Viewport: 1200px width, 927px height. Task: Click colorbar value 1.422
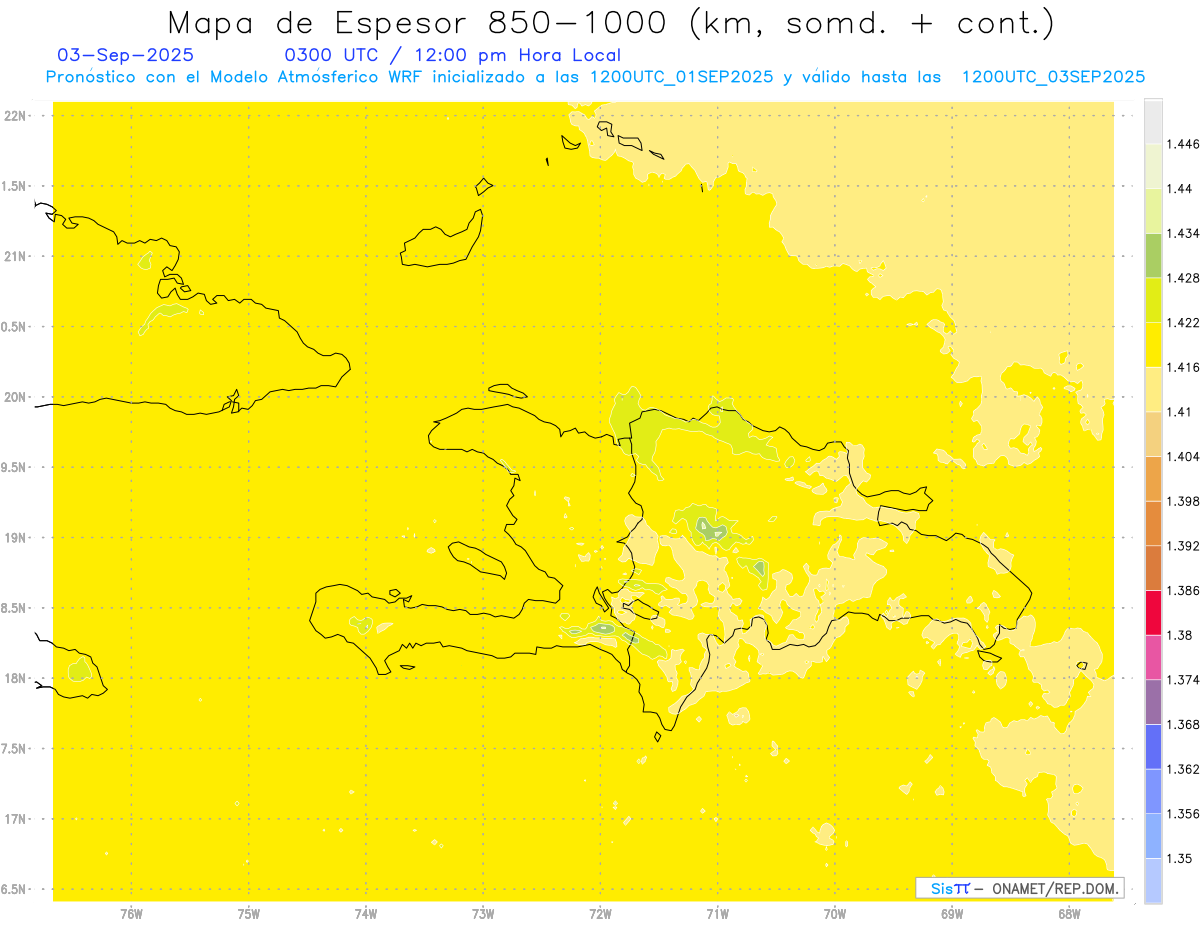click(1183, 322)
